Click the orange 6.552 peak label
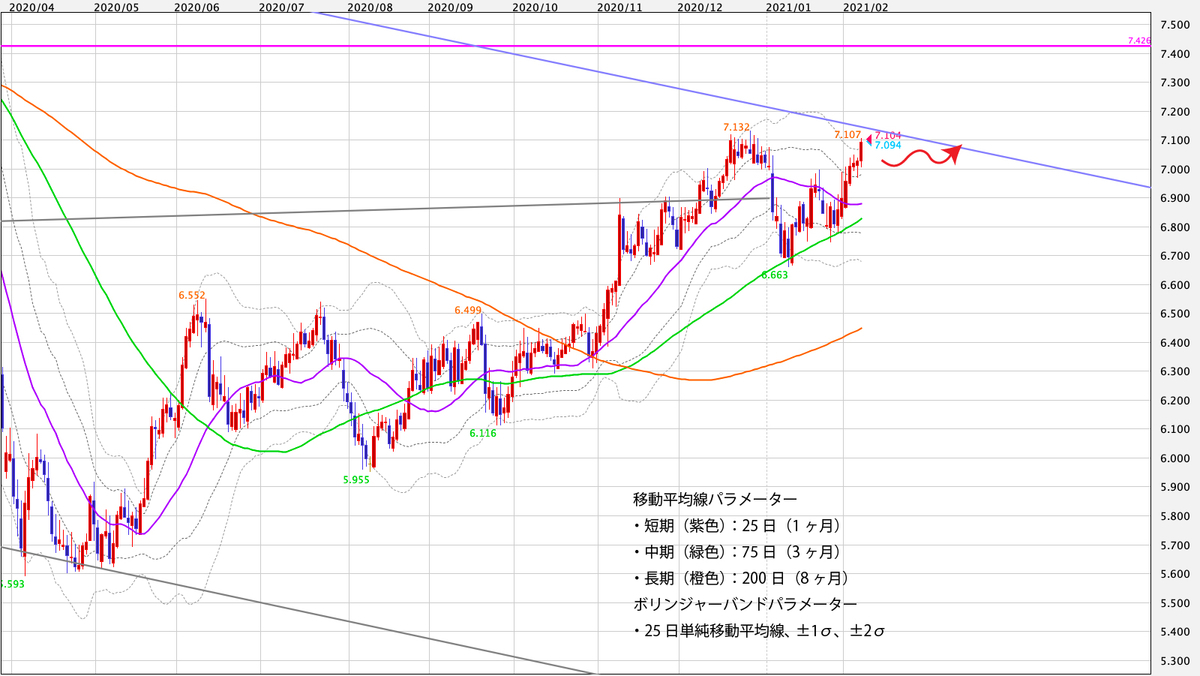The image size is (1200, 676). pyautogui.click(x=191, y=295)
